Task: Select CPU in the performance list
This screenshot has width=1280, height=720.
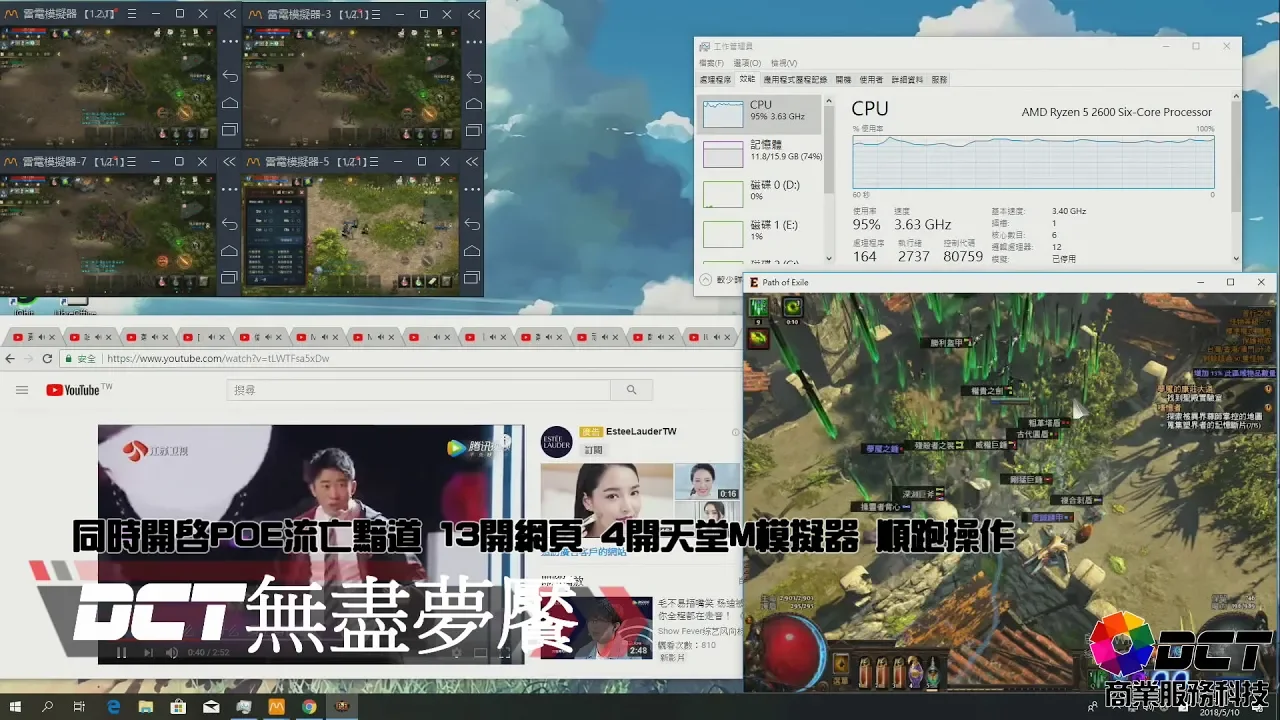Action: [761, 114]
